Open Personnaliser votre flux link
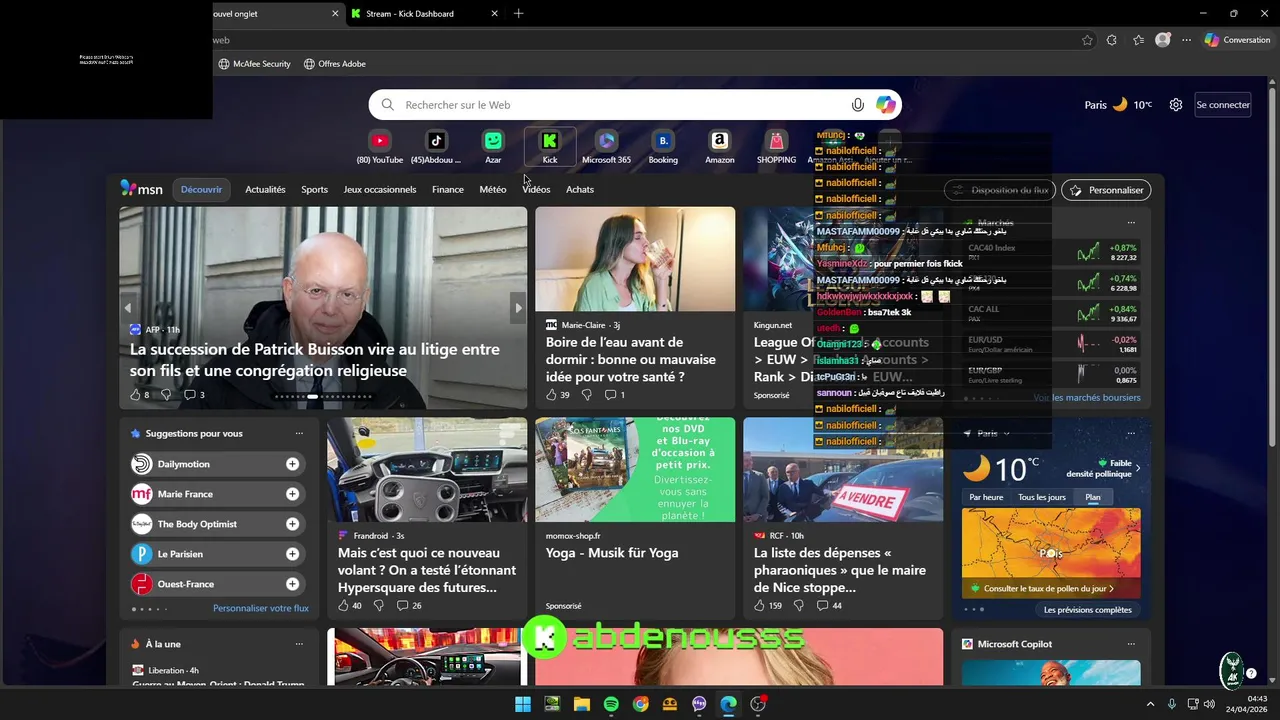Image resolution: width=1280 pixels, height=720 pixels. click(x=261, y=608)
